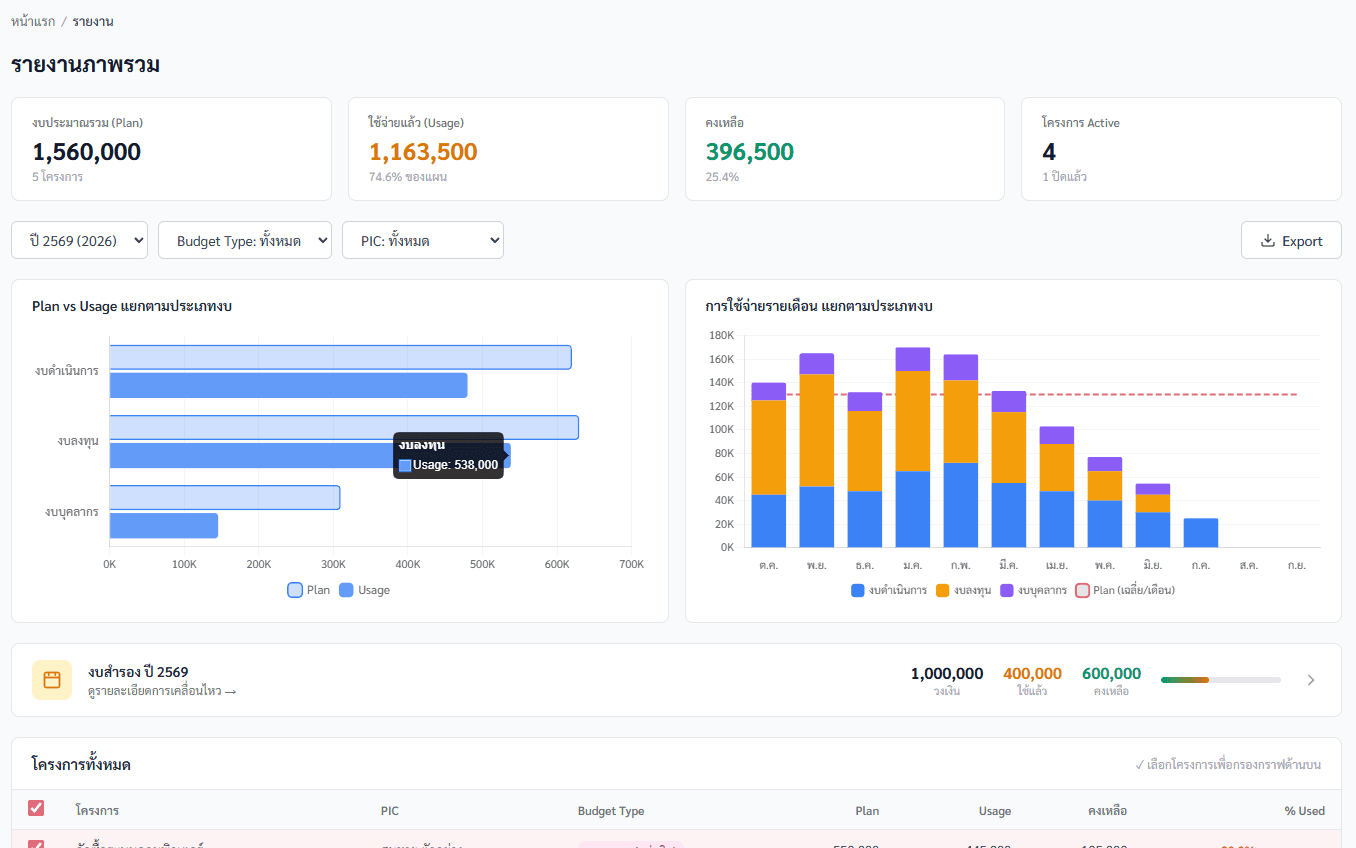
Task: Click the download icon on Export button
Action: pos(1267,241)
